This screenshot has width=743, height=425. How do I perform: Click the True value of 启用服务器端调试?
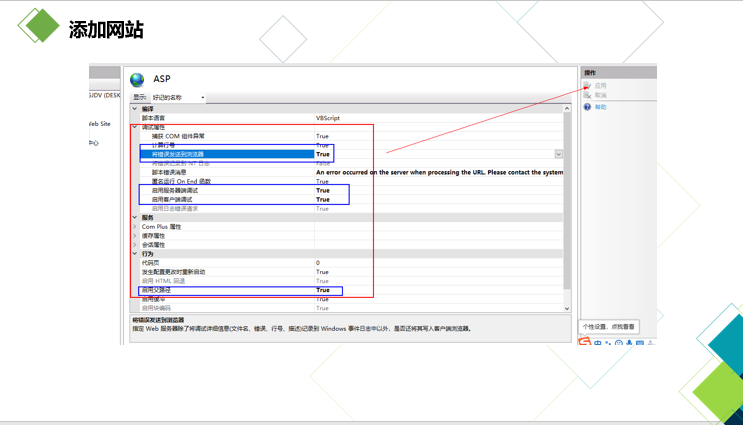[x=323, y=190]
